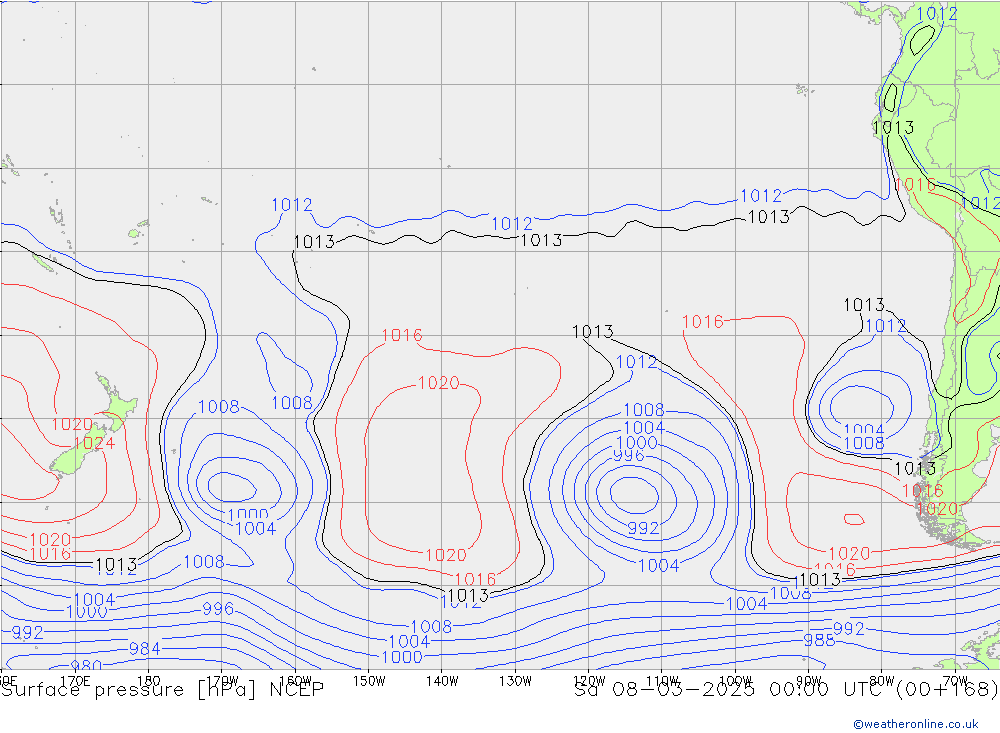The image size is (1000, 733).
Task: Click the 1012 label at the top right over South America
Action: pos(937,13)
